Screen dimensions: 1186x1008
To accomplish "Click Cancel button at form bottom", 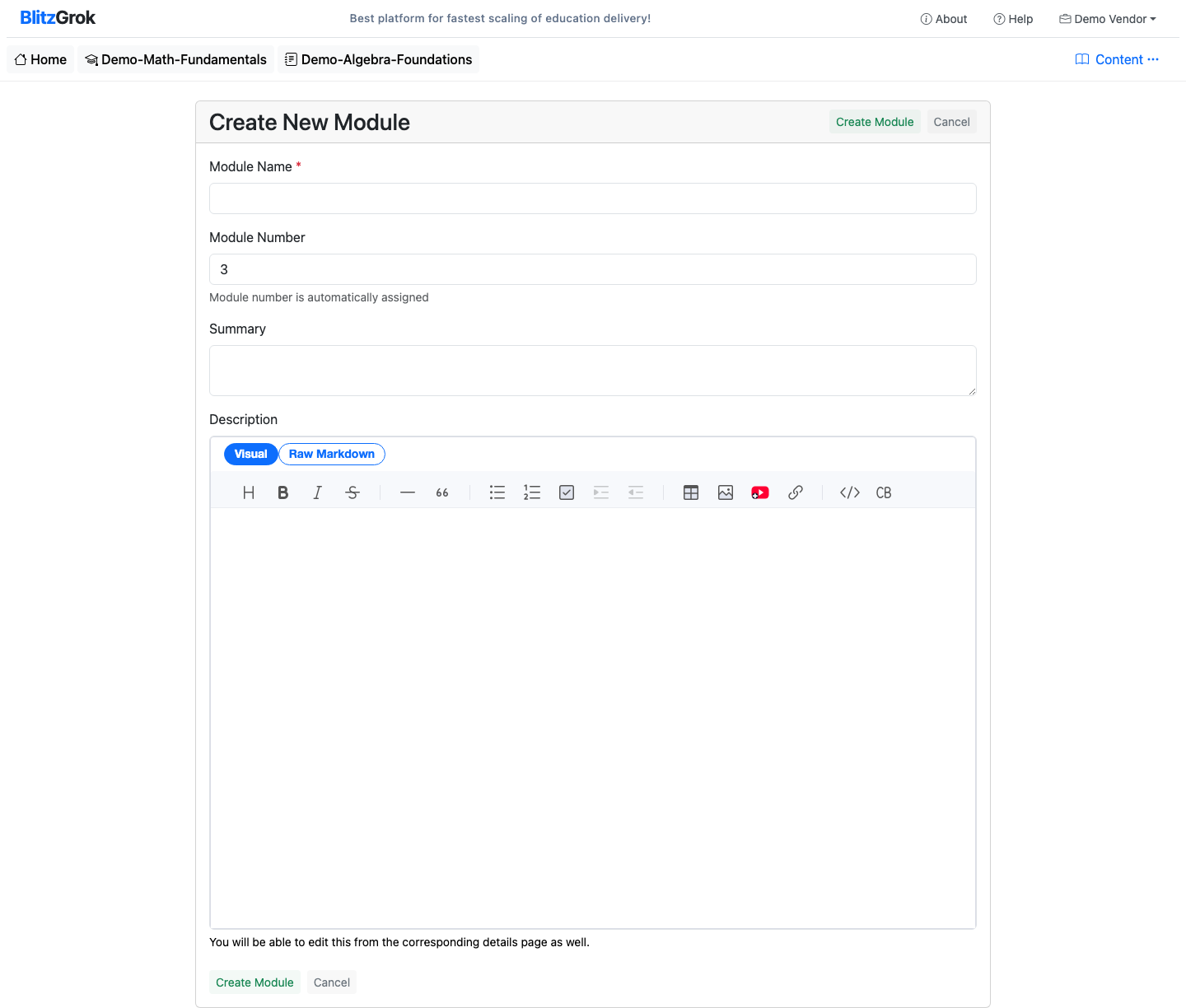I will click(x=332, y=982).
